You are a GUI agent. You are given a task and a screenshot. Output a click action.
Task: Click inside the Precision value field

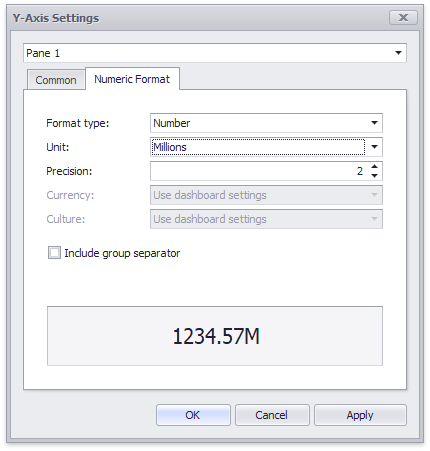coord(259,171)
